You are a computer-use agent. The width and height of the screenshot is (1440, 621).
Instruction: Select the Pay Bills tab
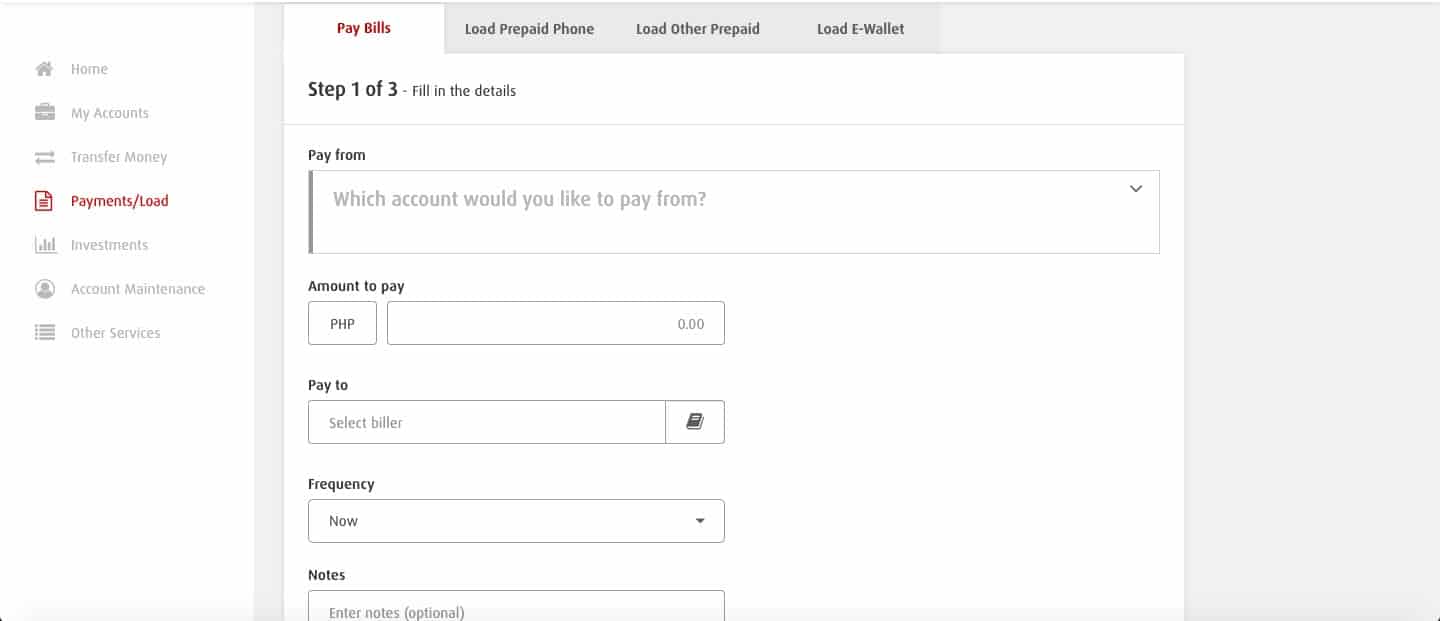coord(364,28)
